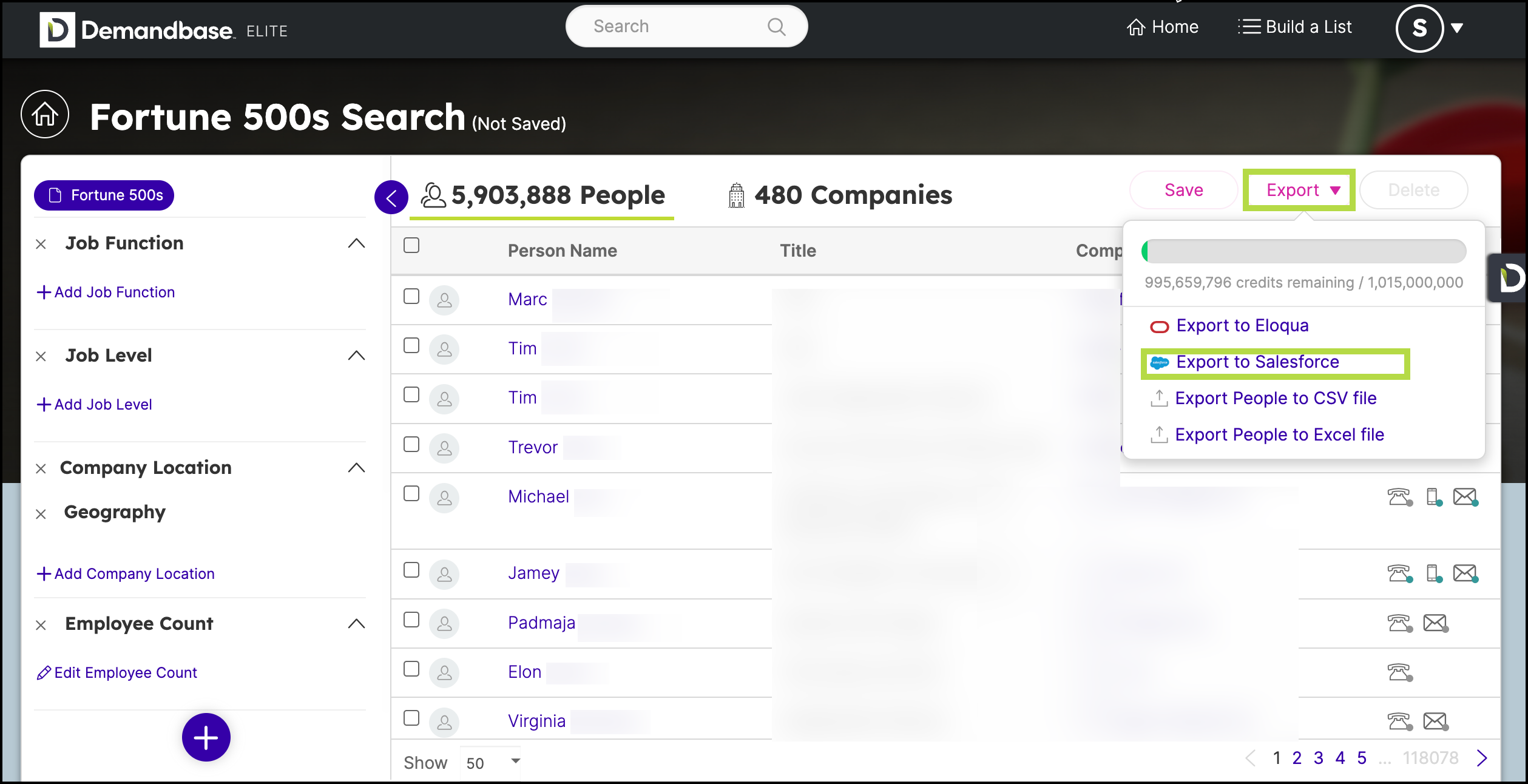Remove the Company Location filter
1528x784 pixels.
[x=41, y=469]
